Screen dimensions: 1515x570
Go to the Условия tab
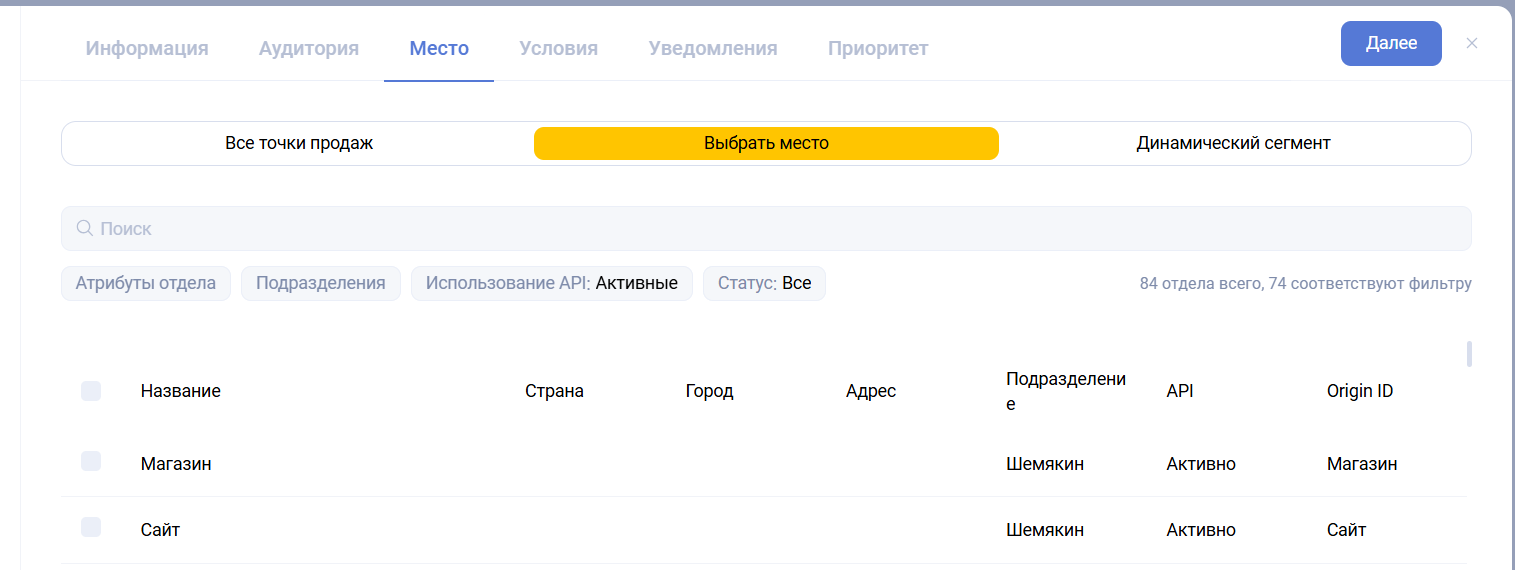(559, 48)
